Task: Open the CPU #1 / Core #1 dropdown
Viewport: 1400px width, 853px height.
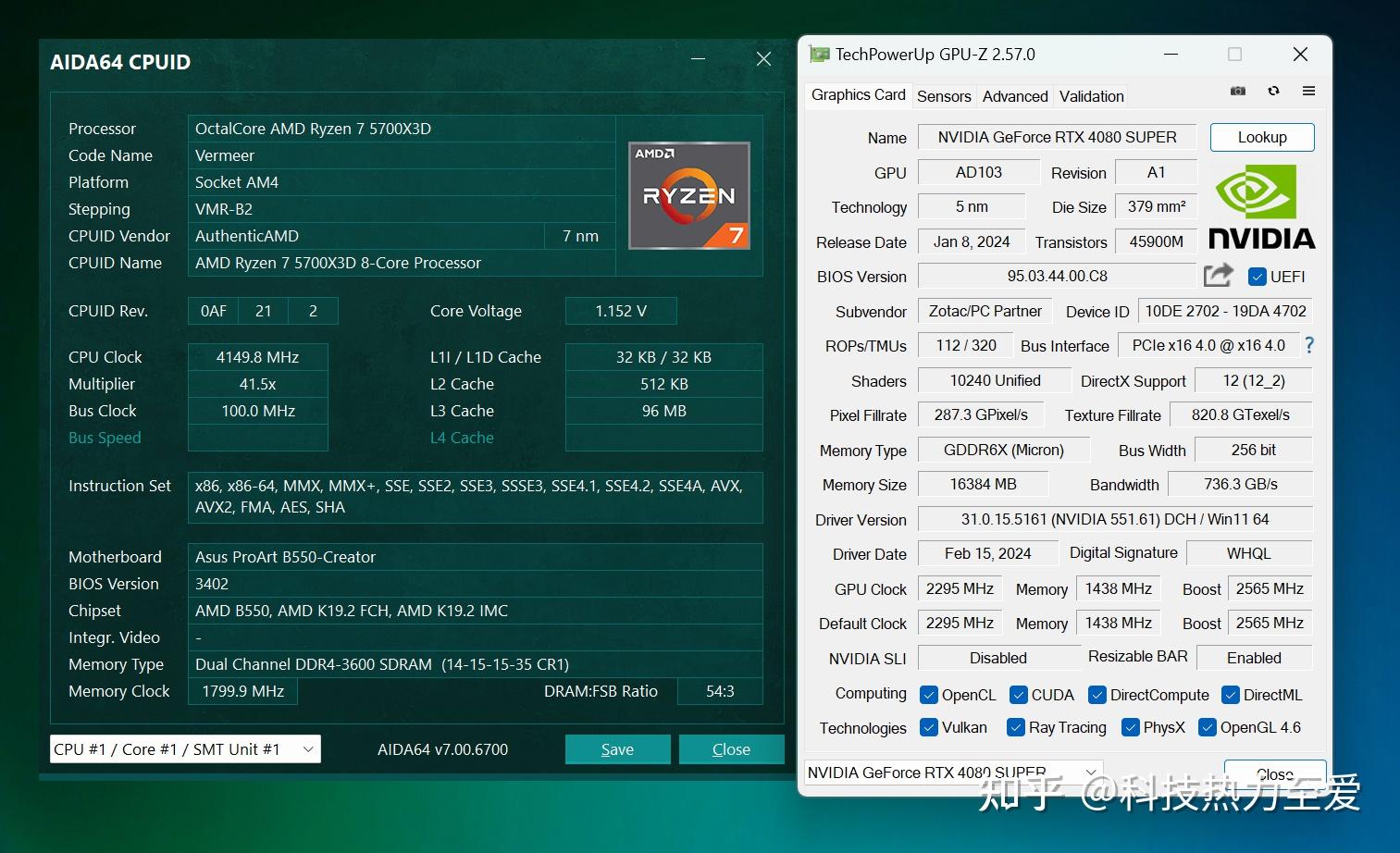Action: [185, 749]
